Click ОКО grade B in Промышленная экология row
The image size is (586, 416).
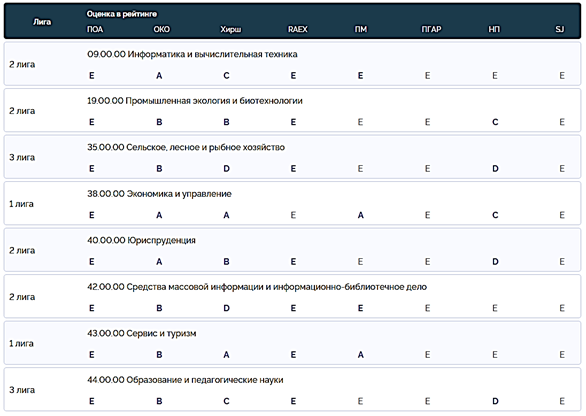(x=159, y=122)
